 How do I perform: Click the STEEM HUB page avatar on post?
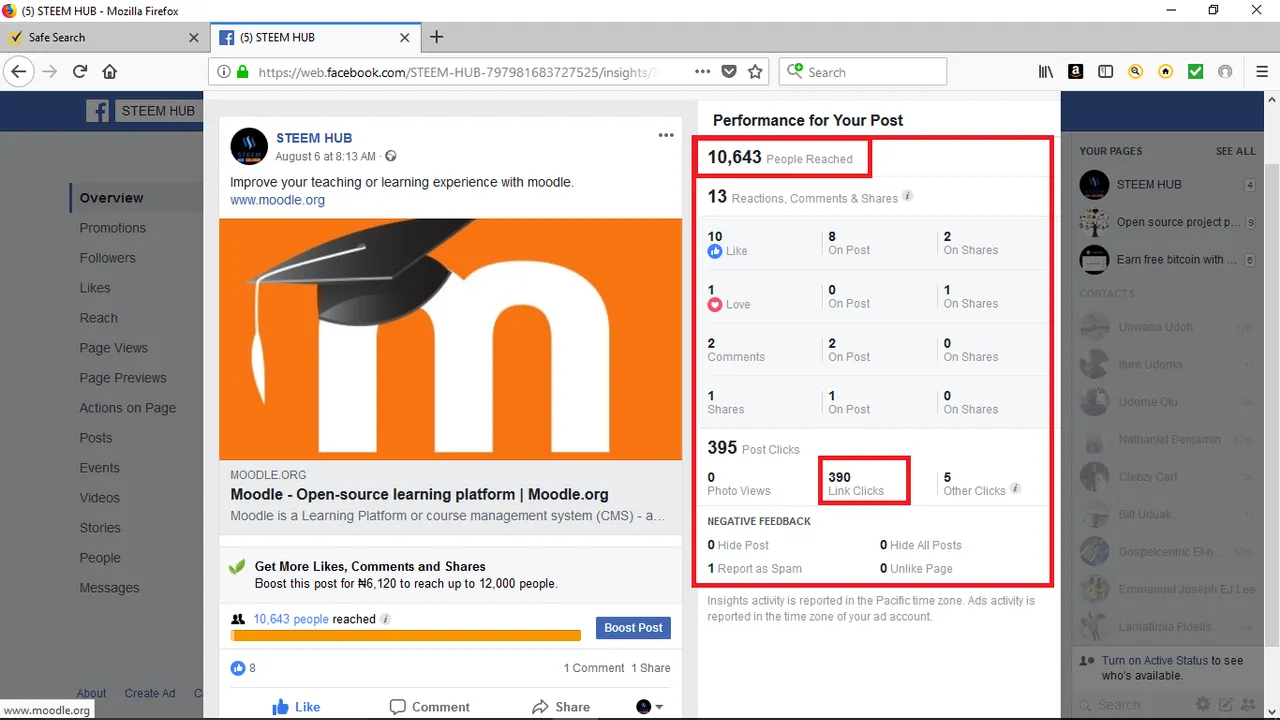click(x=249, y=146)
